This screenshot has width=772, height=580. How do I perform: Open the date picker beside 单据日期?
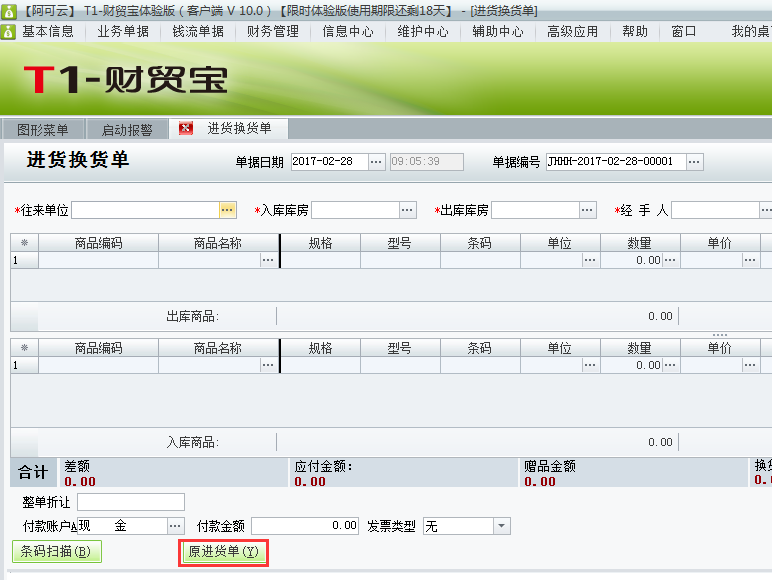pyautogui.click(x=376, y=161)
